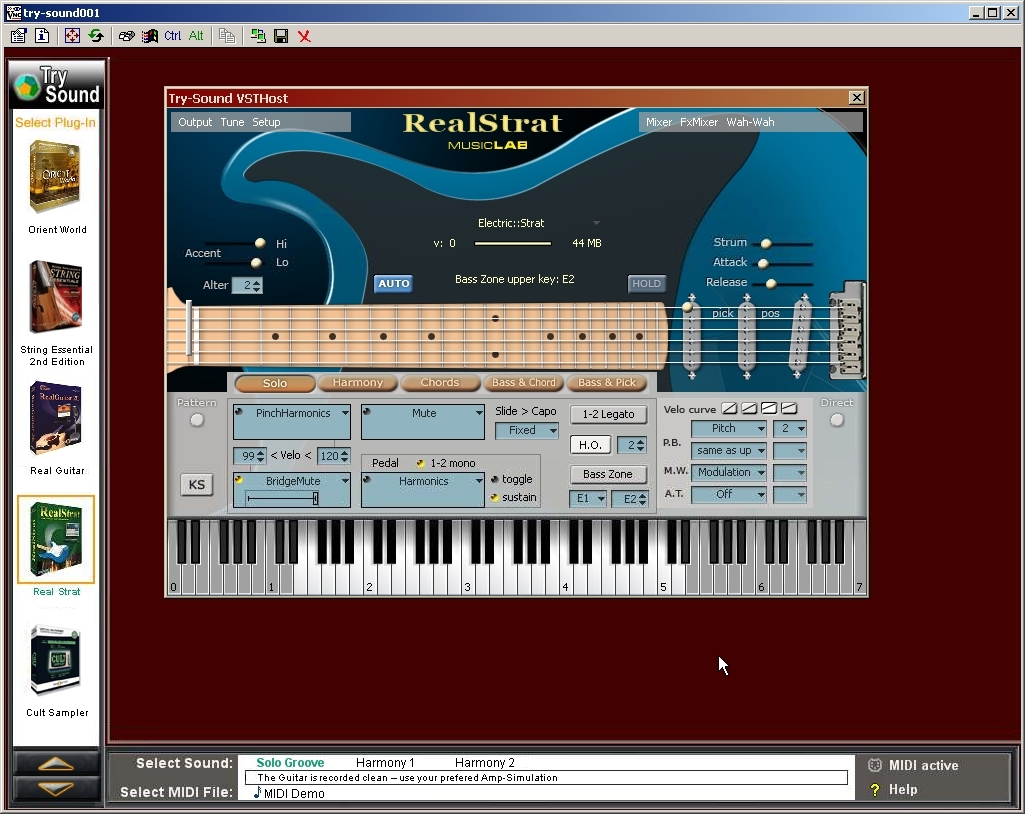1025x814 pixels.
Task: Open the M.W. Modulation dropdown
Action: [729, 472]
